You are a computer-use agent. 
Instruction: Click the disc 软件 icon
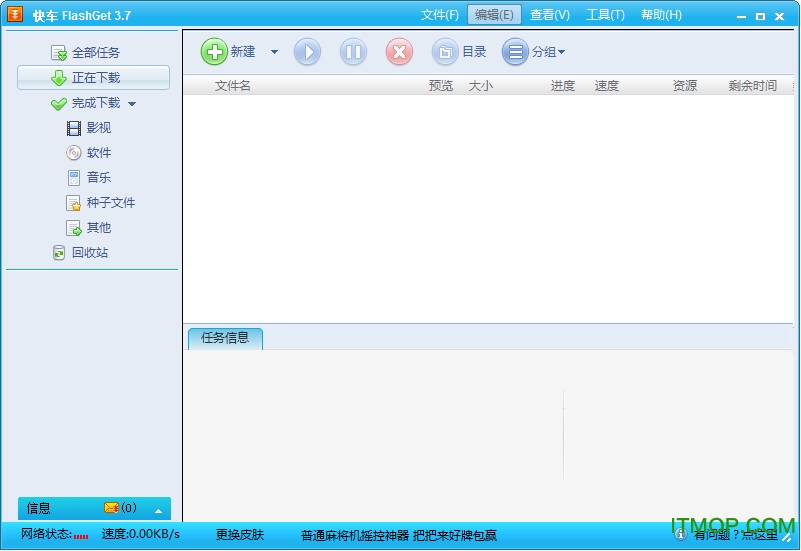74,153
